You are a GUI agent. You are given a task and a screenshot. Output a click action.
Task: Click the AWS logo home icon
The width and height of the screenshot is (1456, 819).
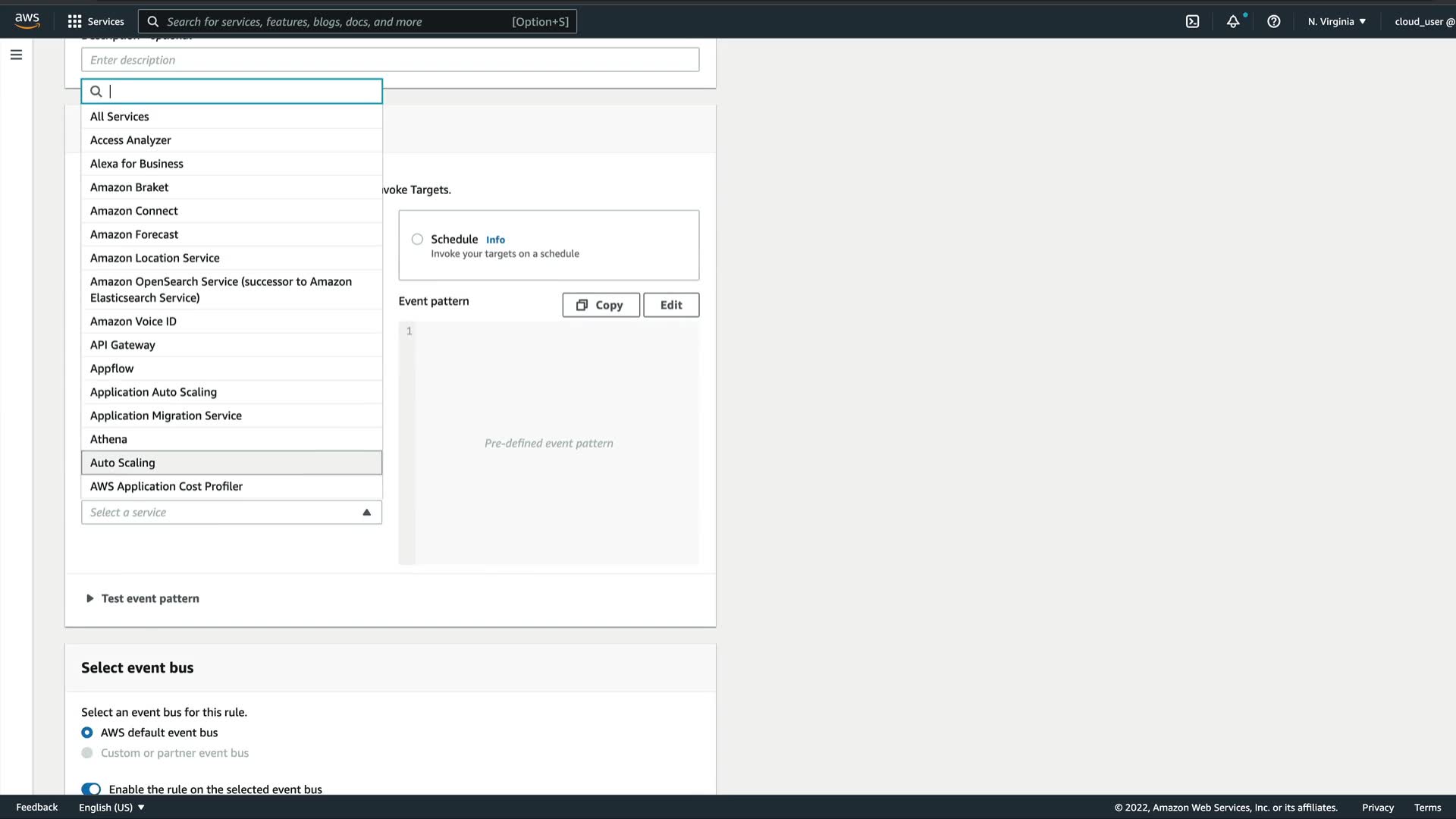27,20
